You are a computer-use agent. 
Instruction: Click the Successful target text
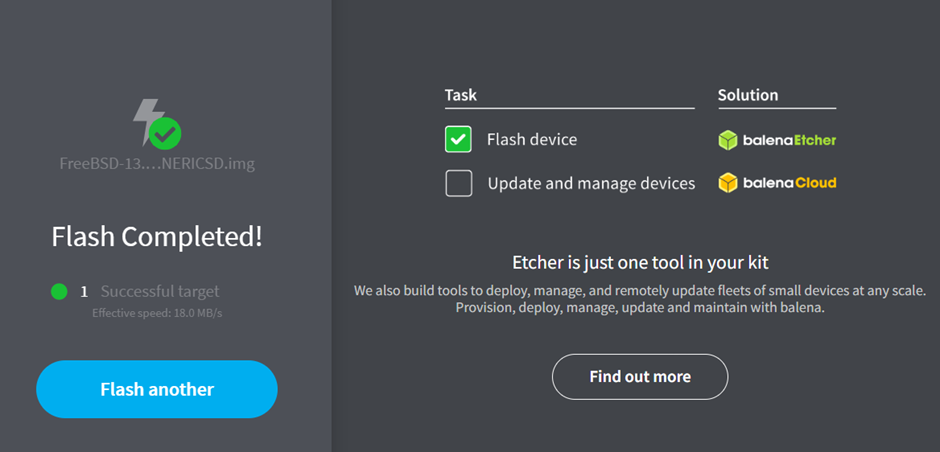pyautogui.click(x=160, y=292)
